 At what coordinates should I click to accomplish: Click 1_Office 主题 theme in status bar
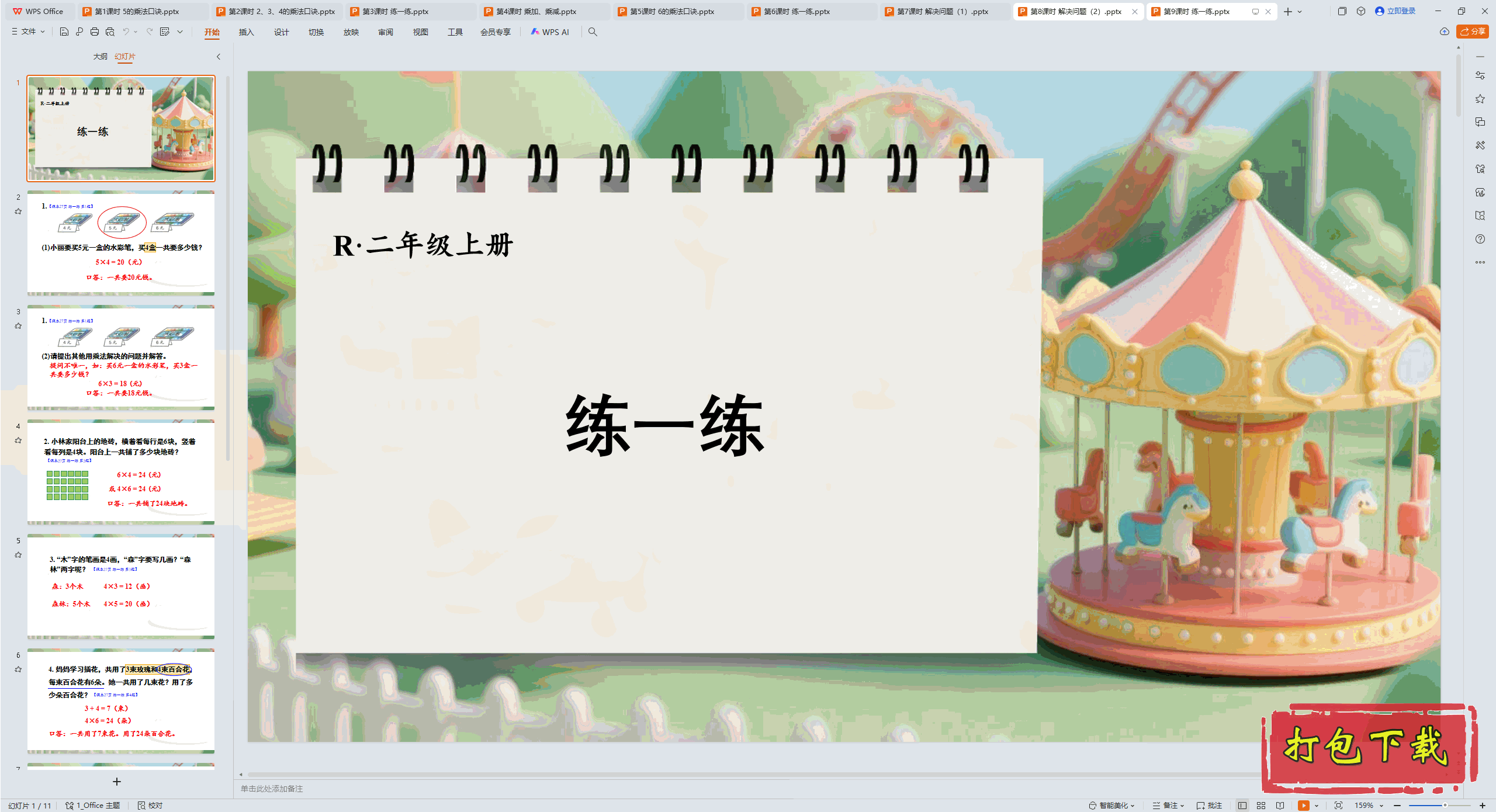92,806
